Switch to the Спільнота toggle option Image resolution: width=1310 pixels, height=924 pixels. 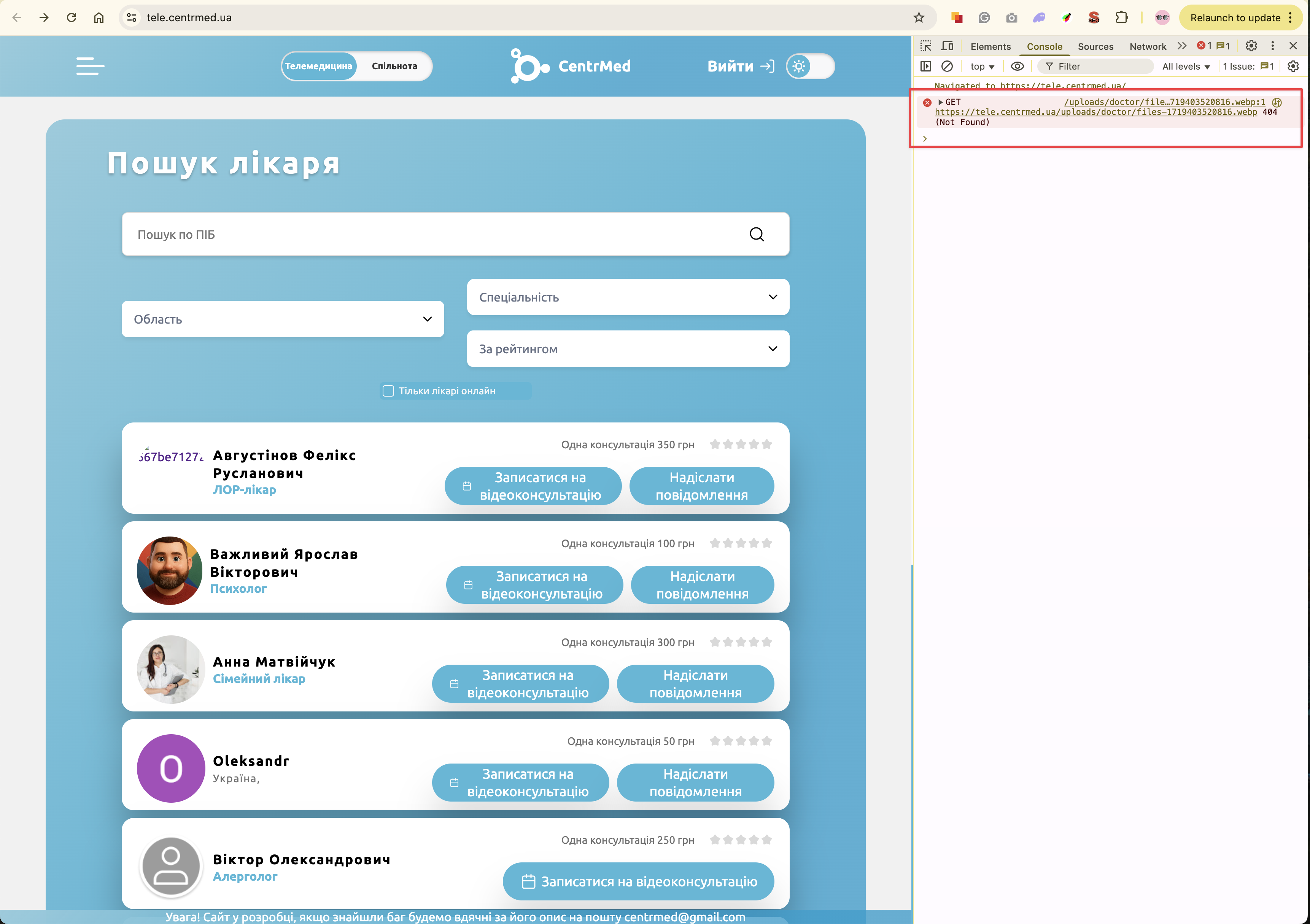click(394, 66)
